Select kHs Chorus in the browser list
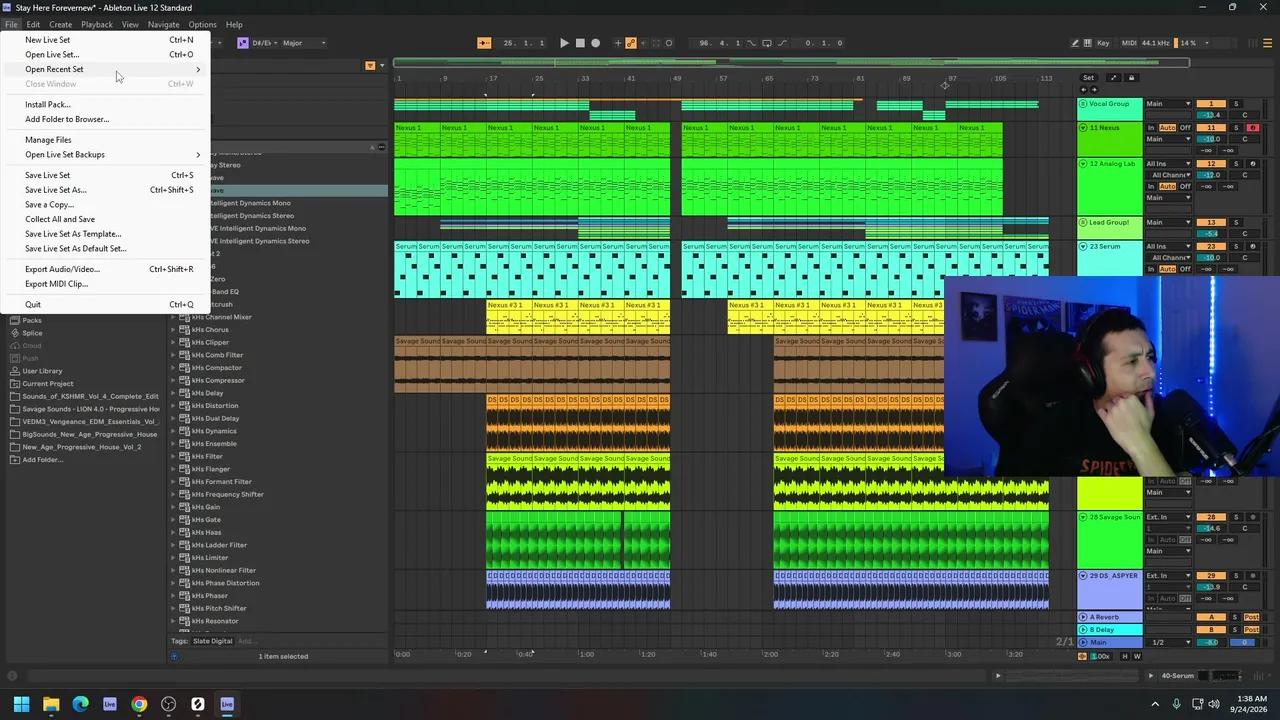Image resolution: width=1280 pixels, height=720 pixels. 210,330
